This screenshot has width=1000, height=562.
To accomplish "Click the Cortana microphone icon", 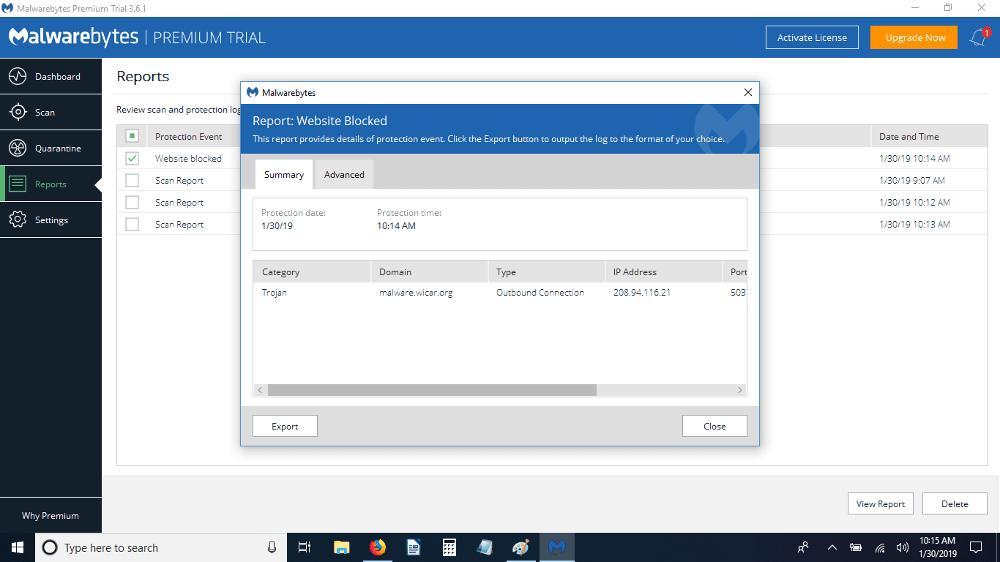I will 272,547.
